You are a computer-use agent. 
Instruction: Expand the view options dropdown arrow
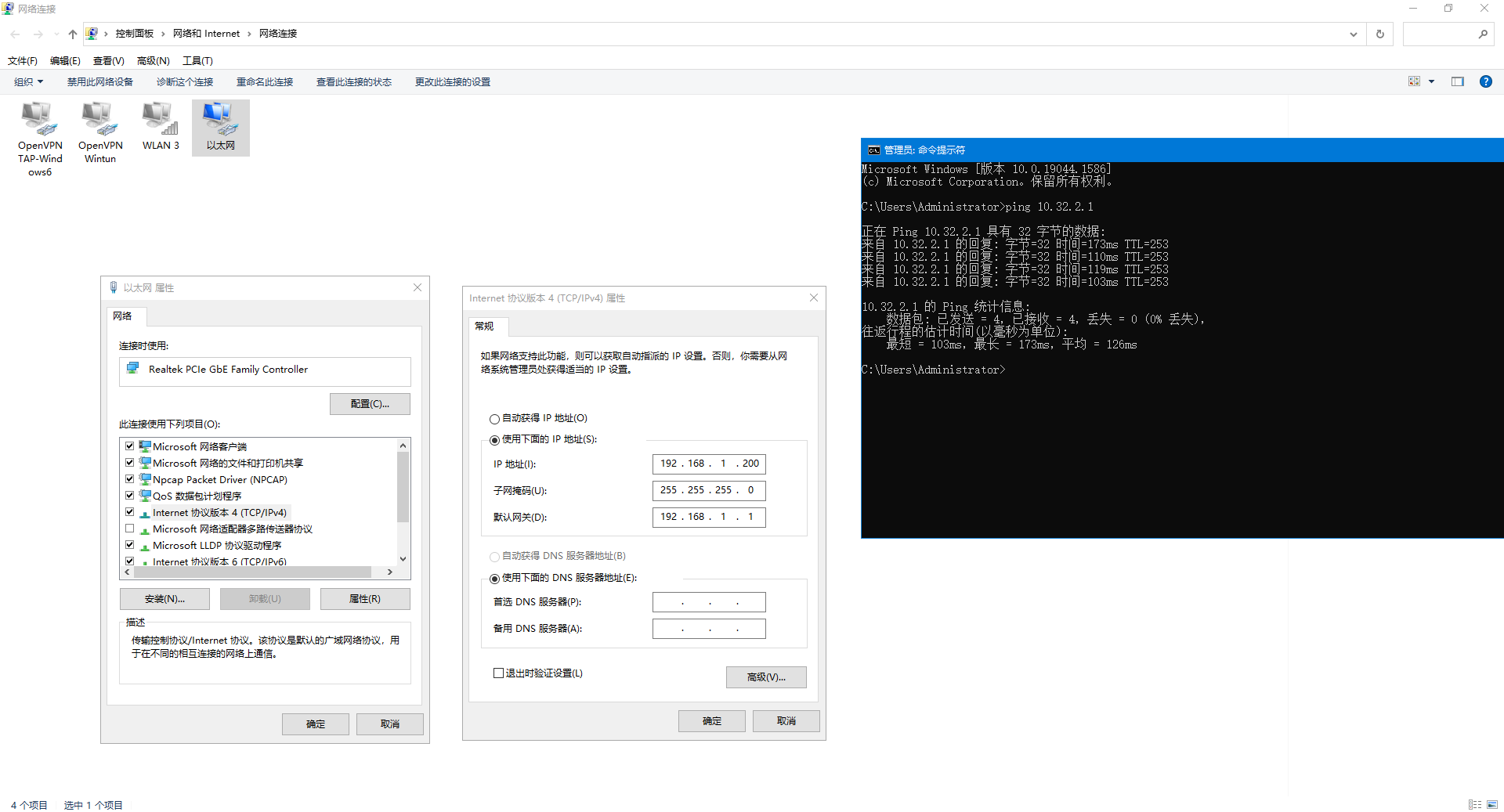(x=1431, y=81)
